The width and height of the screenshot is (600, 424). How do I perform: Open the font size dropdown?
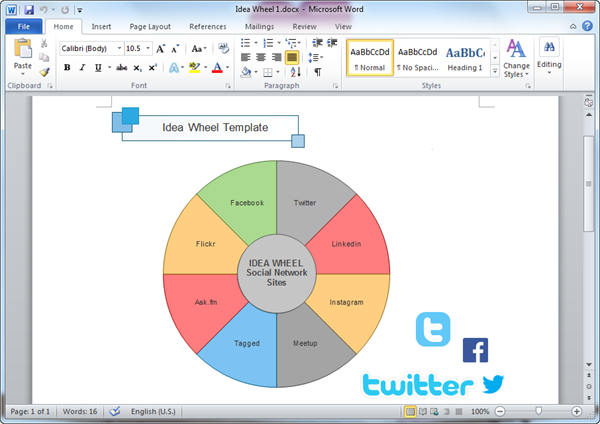148,48
